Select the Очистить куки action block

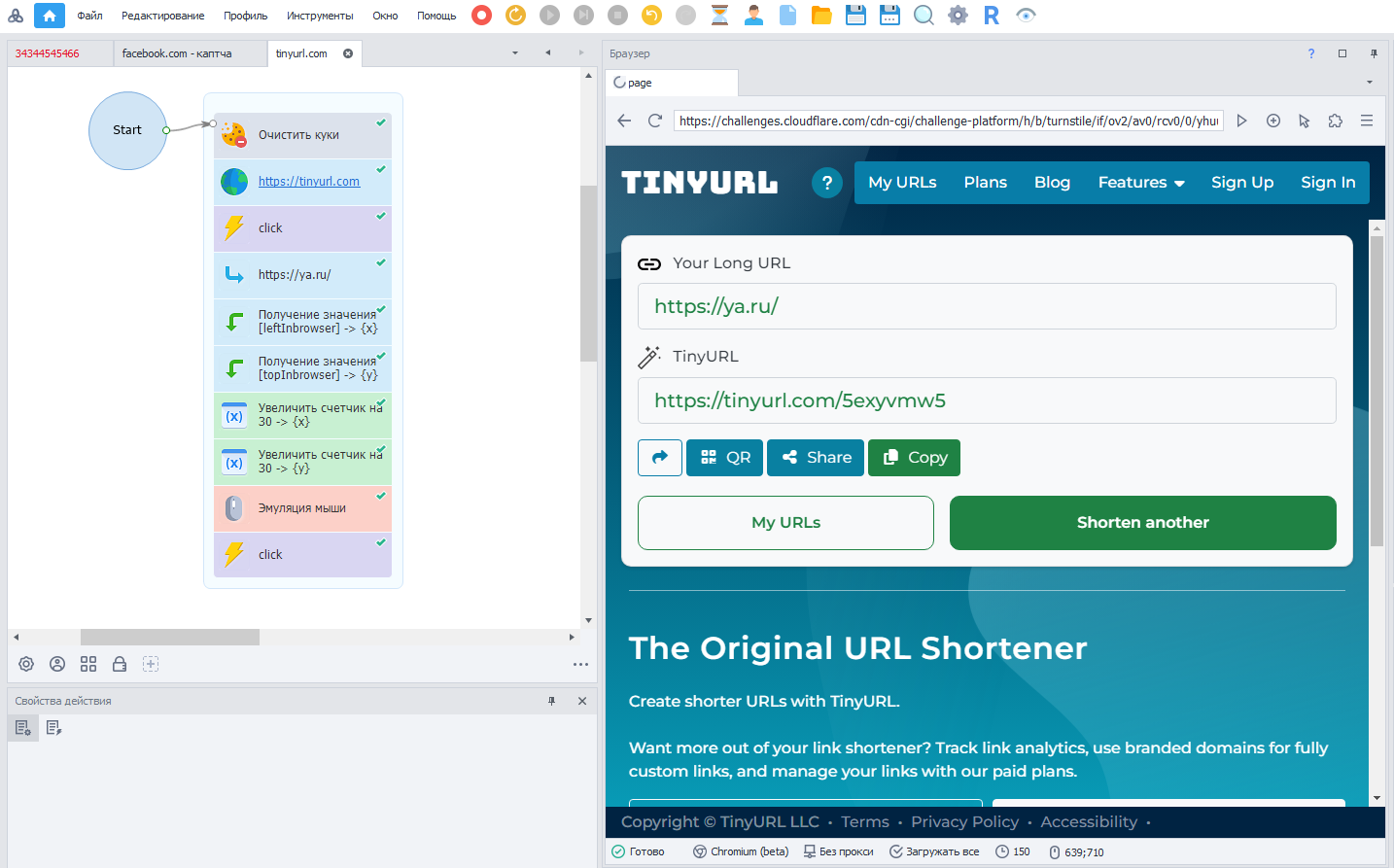point(302,135)
